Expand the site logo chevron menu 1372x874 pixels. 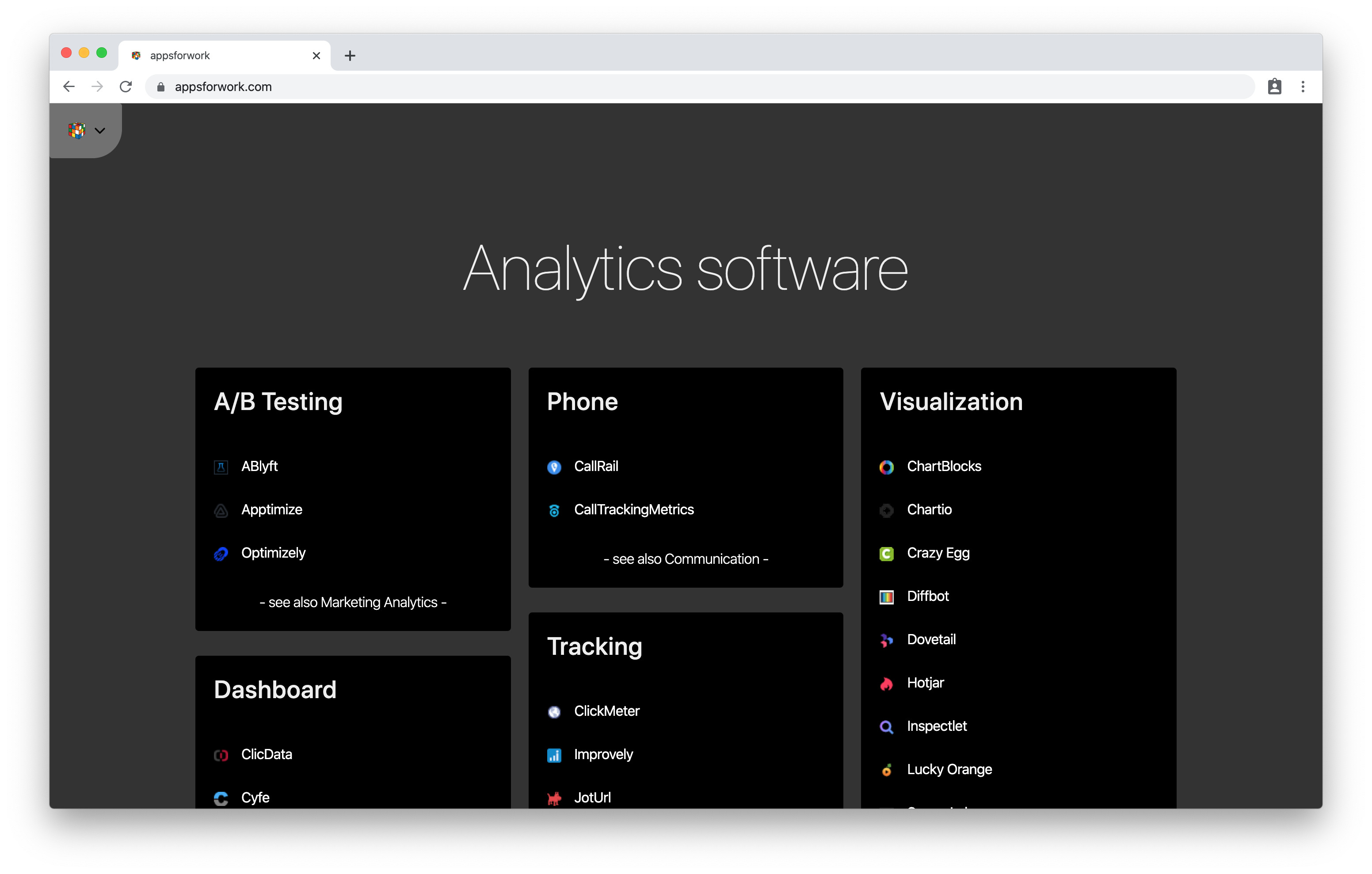(x=100, y=130)
